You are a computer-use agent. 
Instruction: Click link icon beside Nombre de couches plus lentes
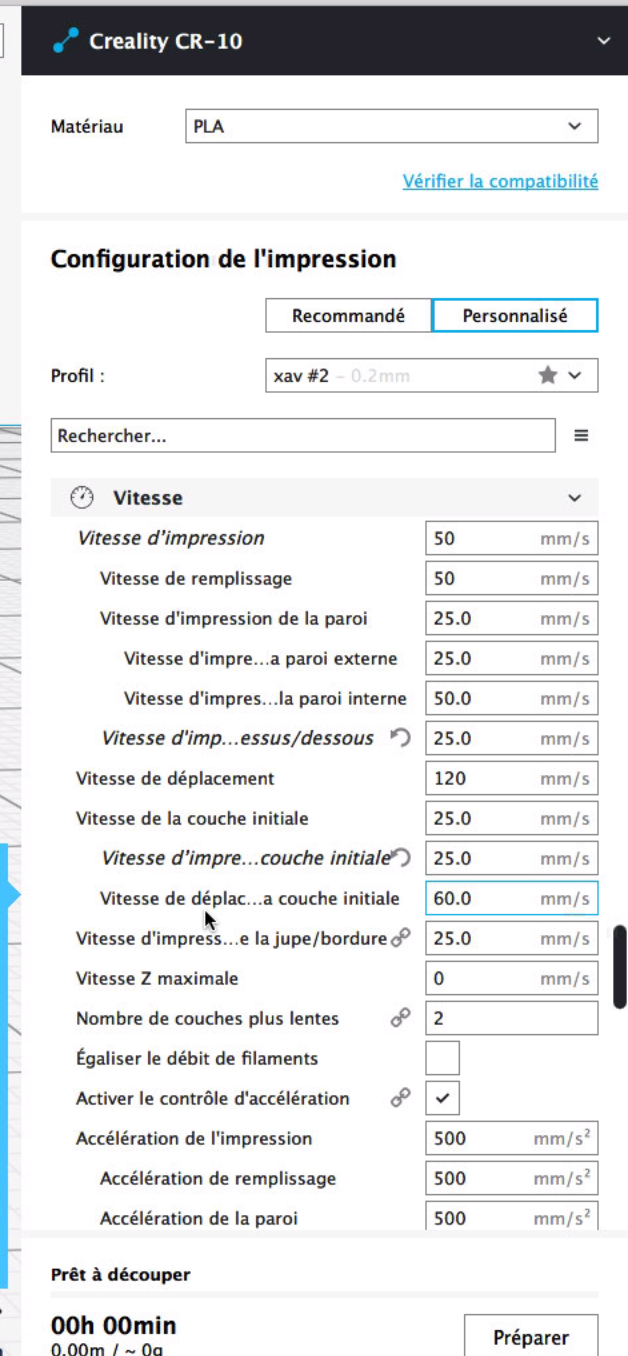(x=400, y=1017)
